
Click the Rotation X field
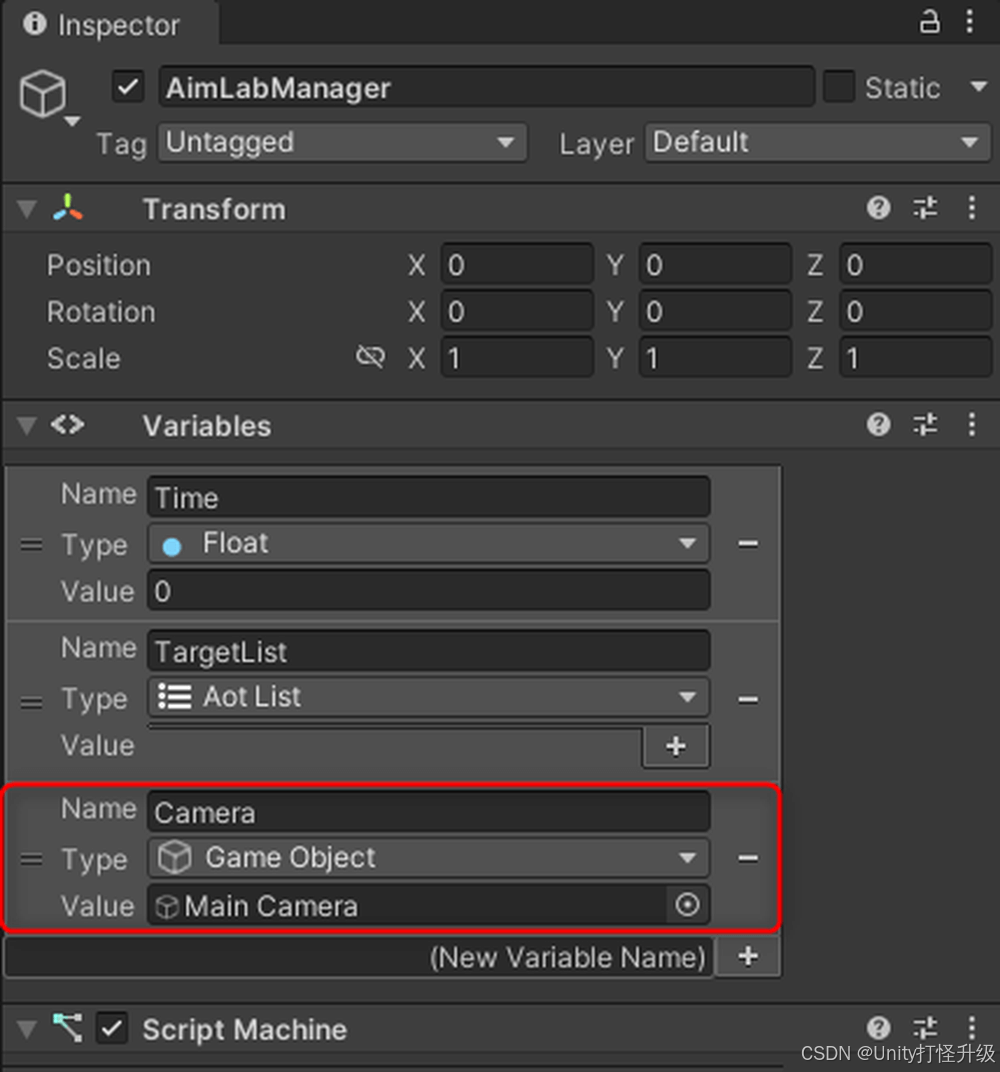(x=517, y=311)
